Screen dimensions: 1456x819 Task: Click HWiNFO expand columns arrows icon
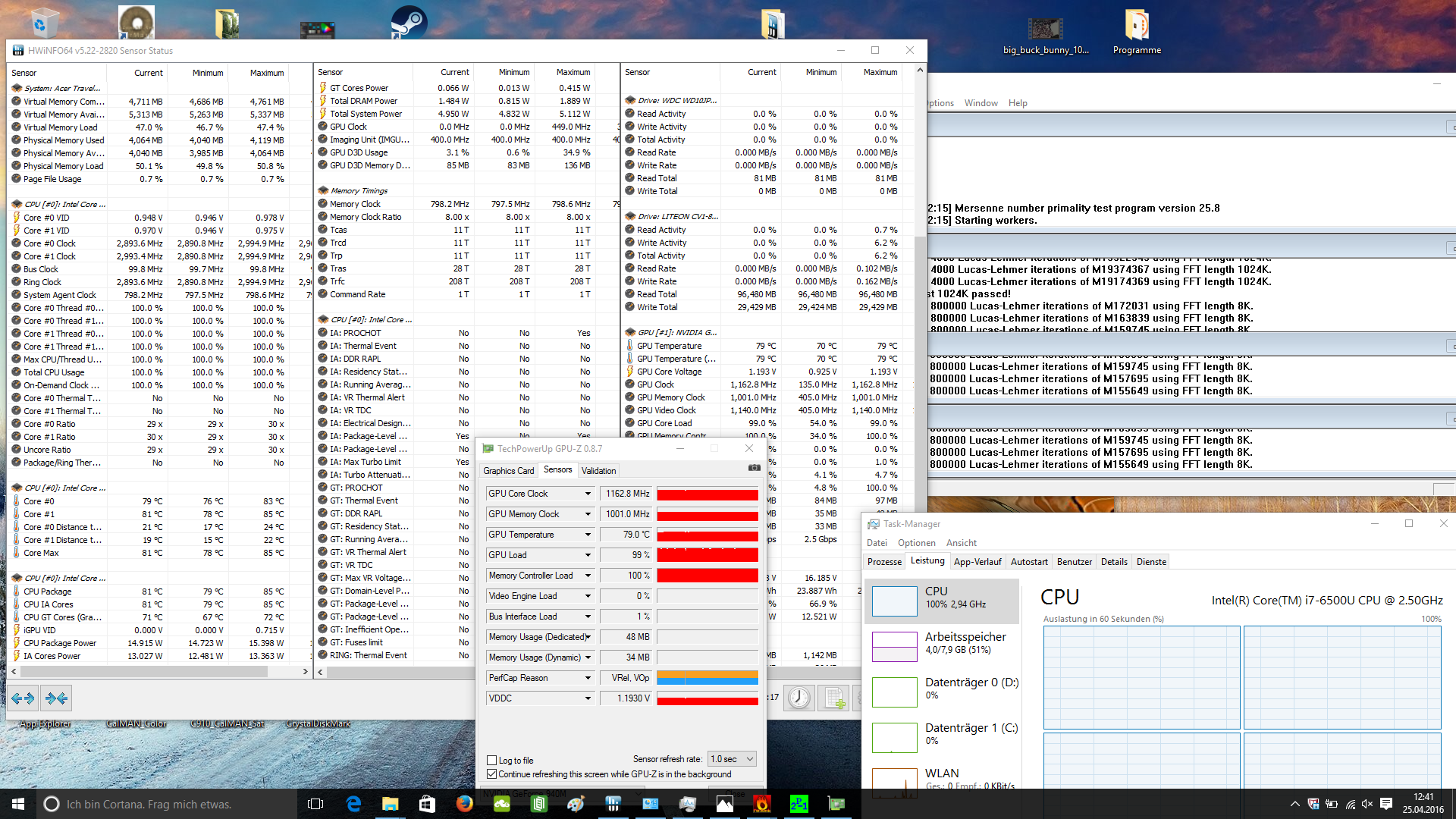click(23, 698)
